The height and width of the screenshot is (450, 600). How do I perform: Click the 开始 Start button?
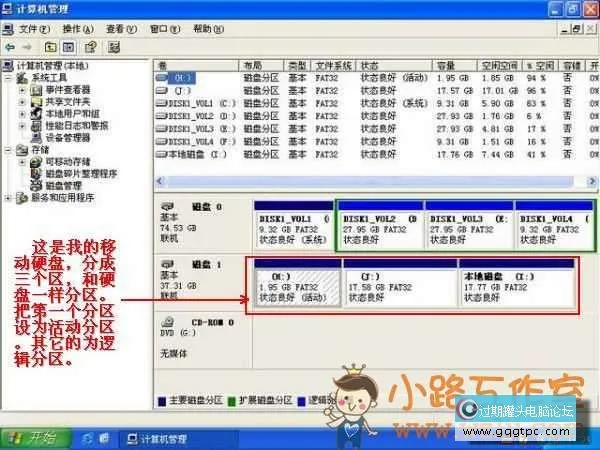(x=36, y=438)
